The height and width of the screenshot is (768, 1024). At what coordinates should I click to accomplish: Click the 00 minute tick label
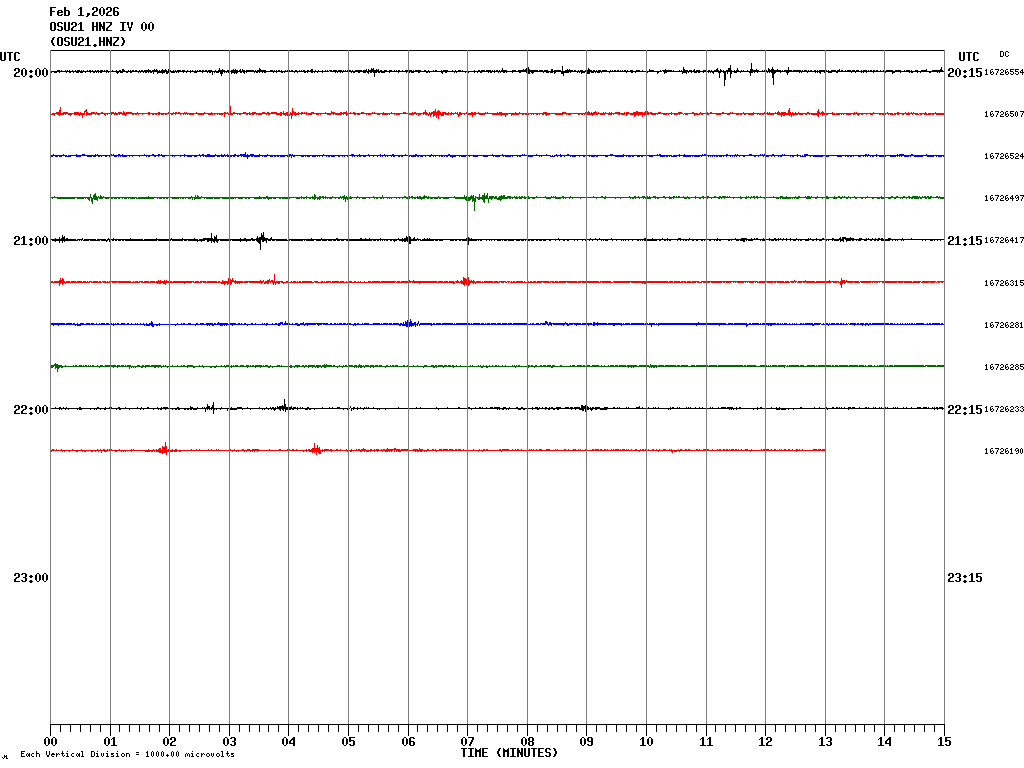coord(50,742)
